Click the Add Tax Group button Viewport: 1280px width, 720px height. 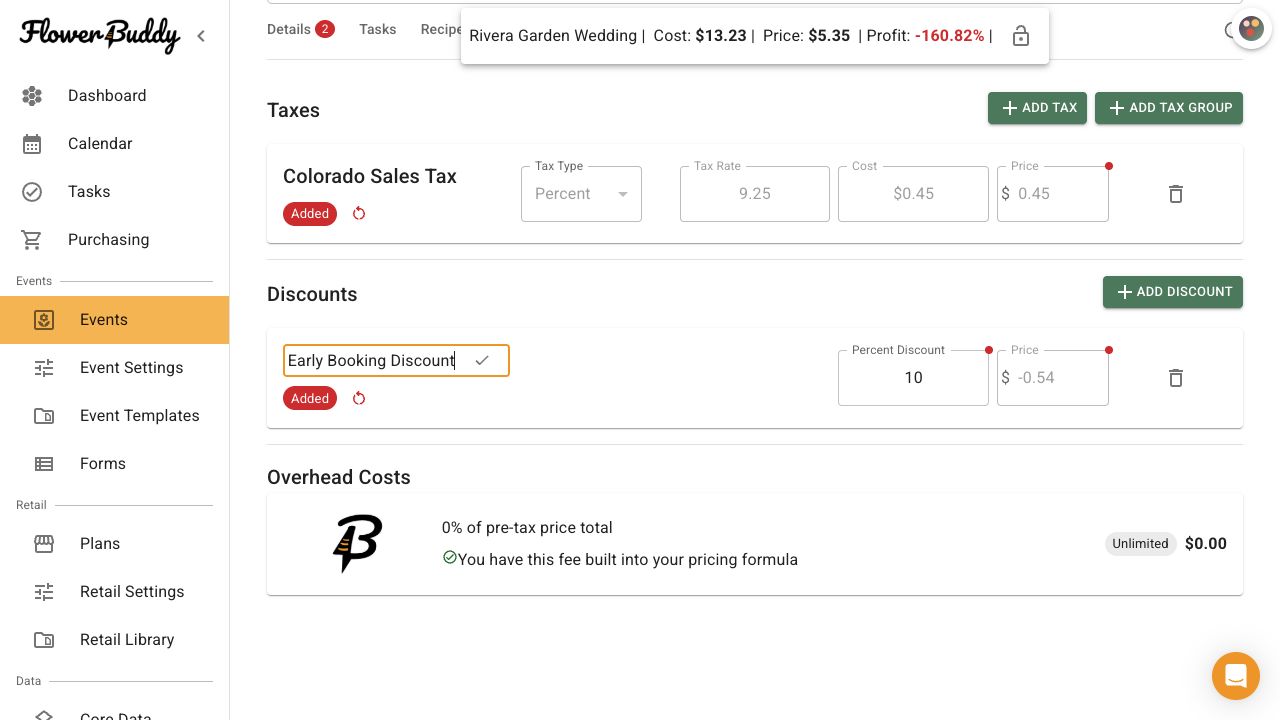[x=1169, y=108]
